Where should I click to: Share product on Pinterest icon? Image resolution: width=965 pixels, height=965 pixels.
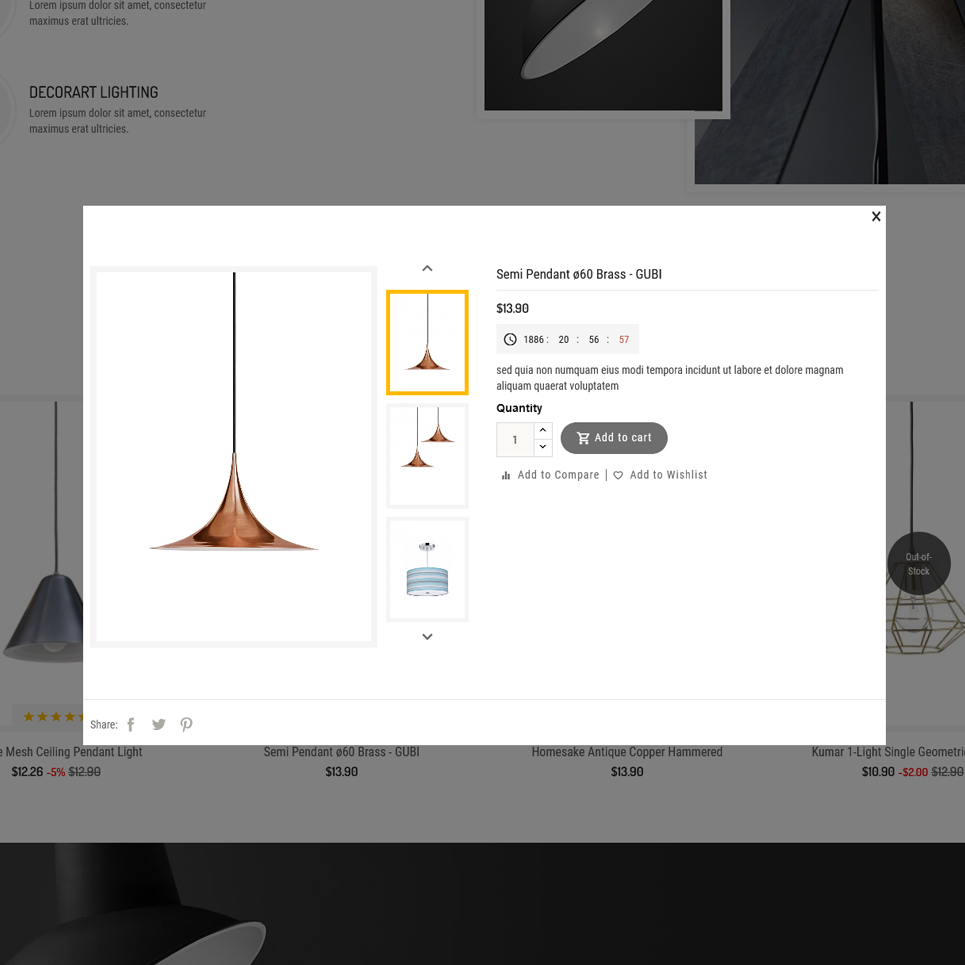186,724
